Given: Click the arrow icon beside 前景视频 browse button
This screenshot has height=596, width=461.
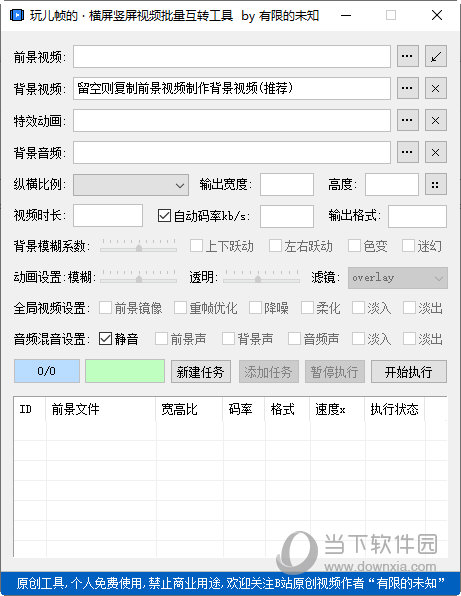Looking at the screenshot, I should (436, 56).
